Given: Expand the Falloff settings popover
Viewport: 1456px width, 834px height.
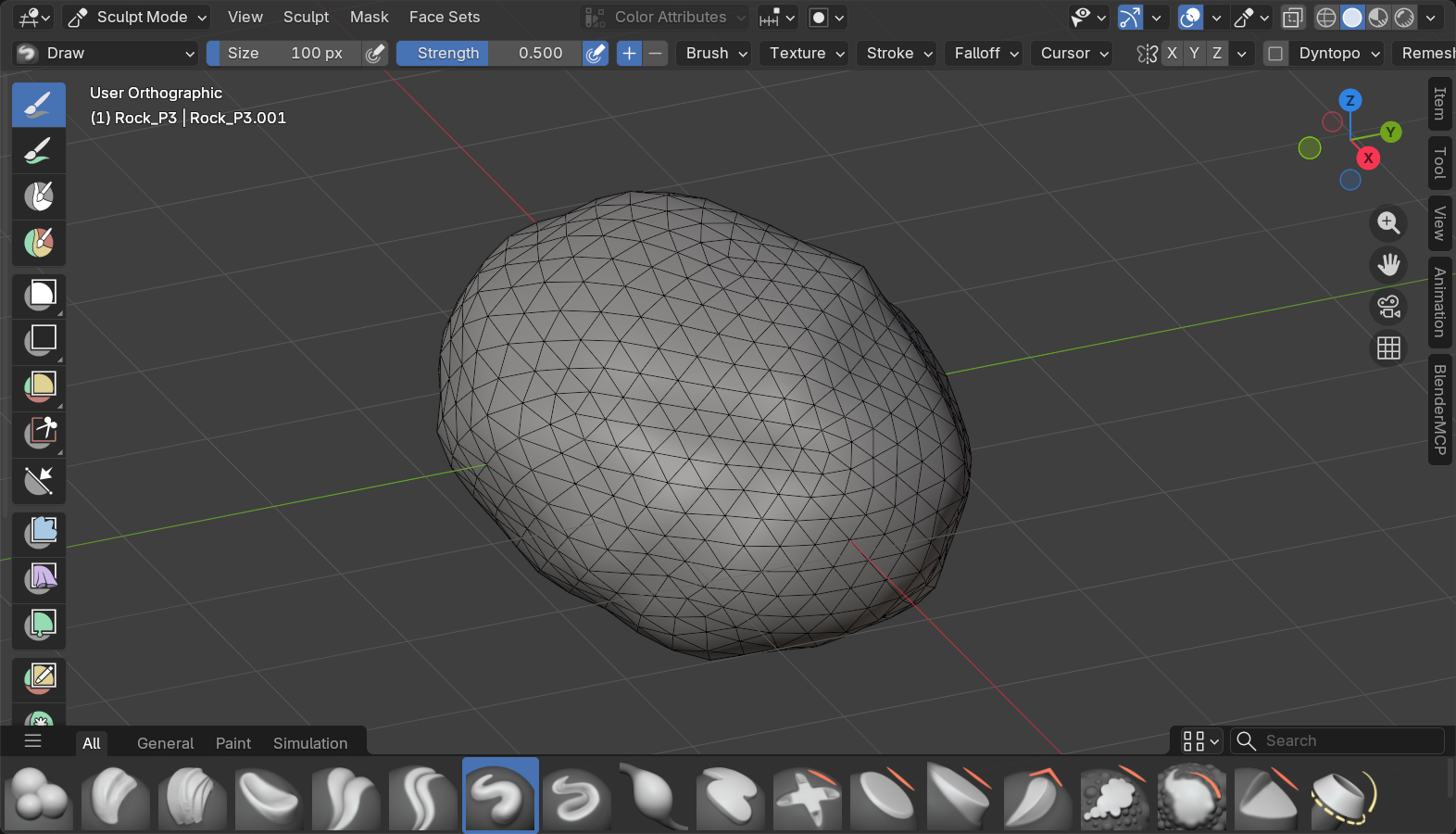Looking at the screenshot, I should tap(986, 54).
